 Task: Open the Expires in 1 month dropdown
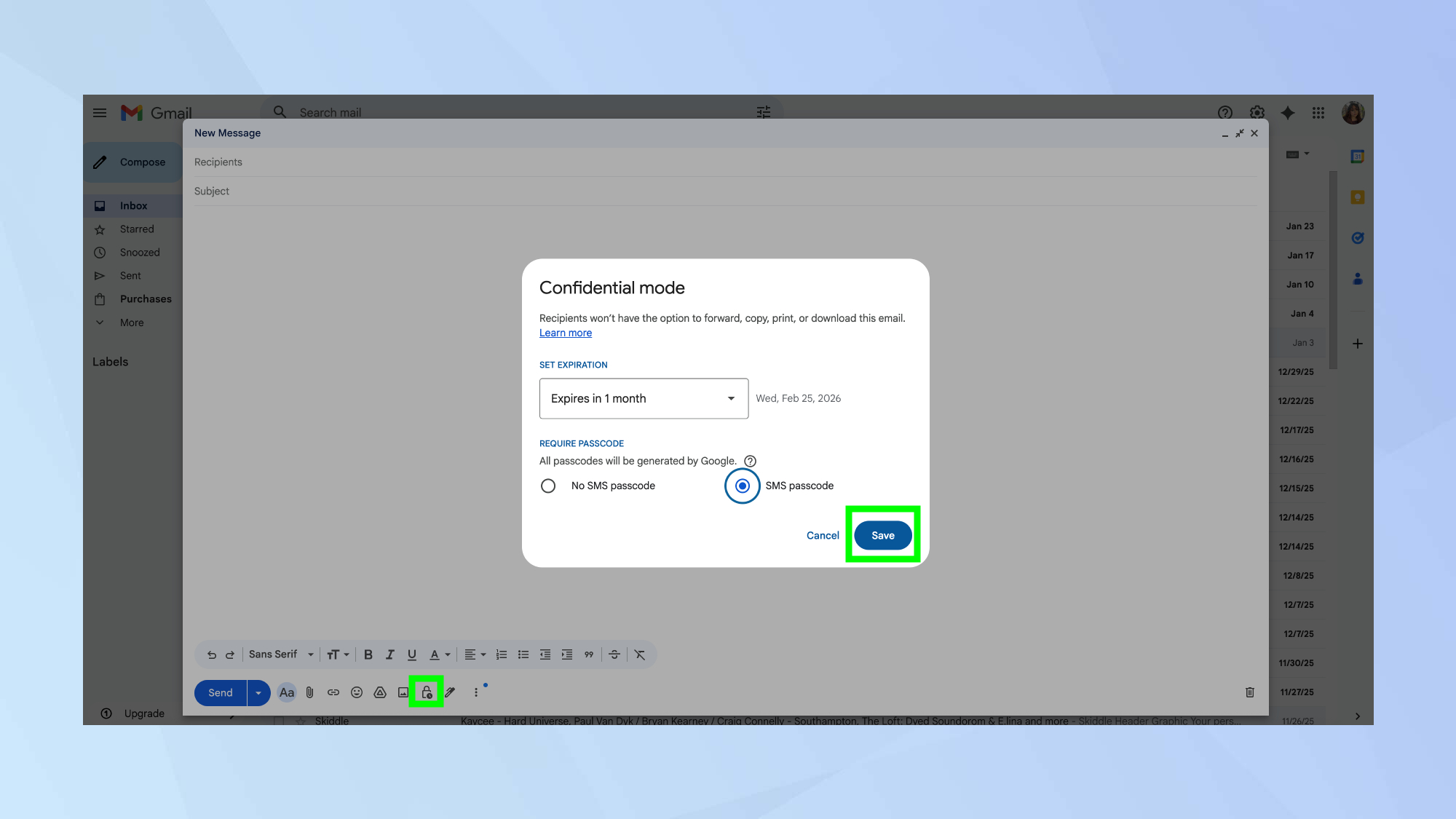coord(643,398)
